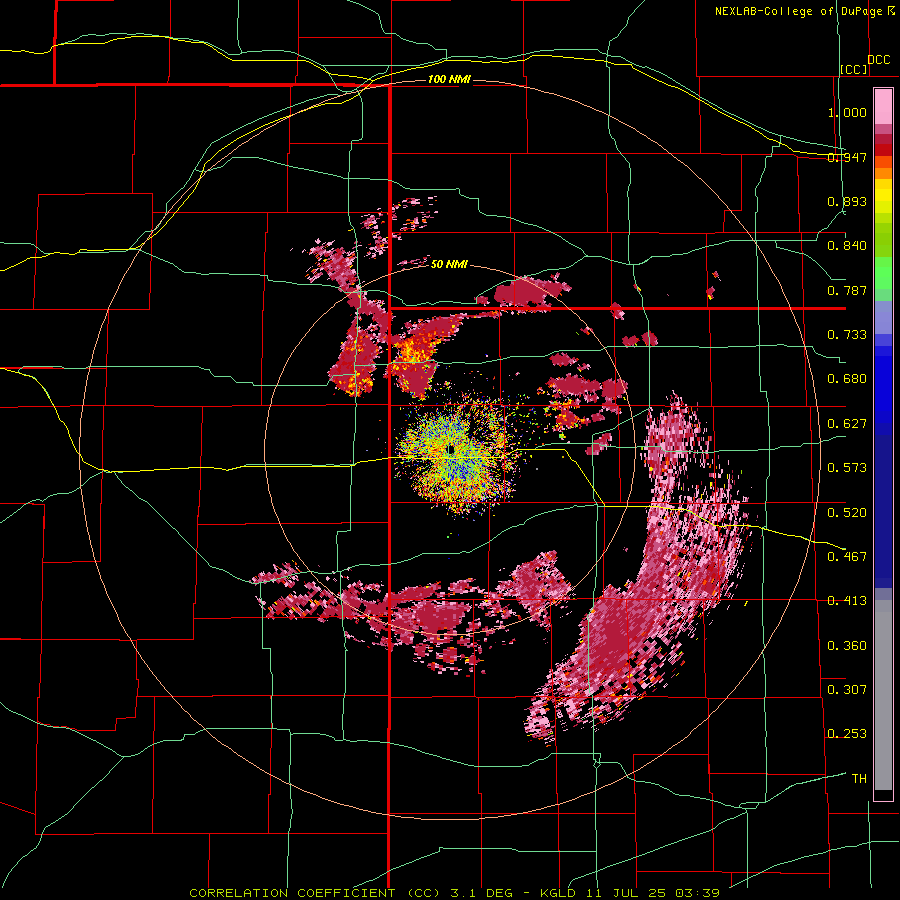Select the 0.573 legend value
The width and height of the screenshot is (900, 900).
pos(847,468)
